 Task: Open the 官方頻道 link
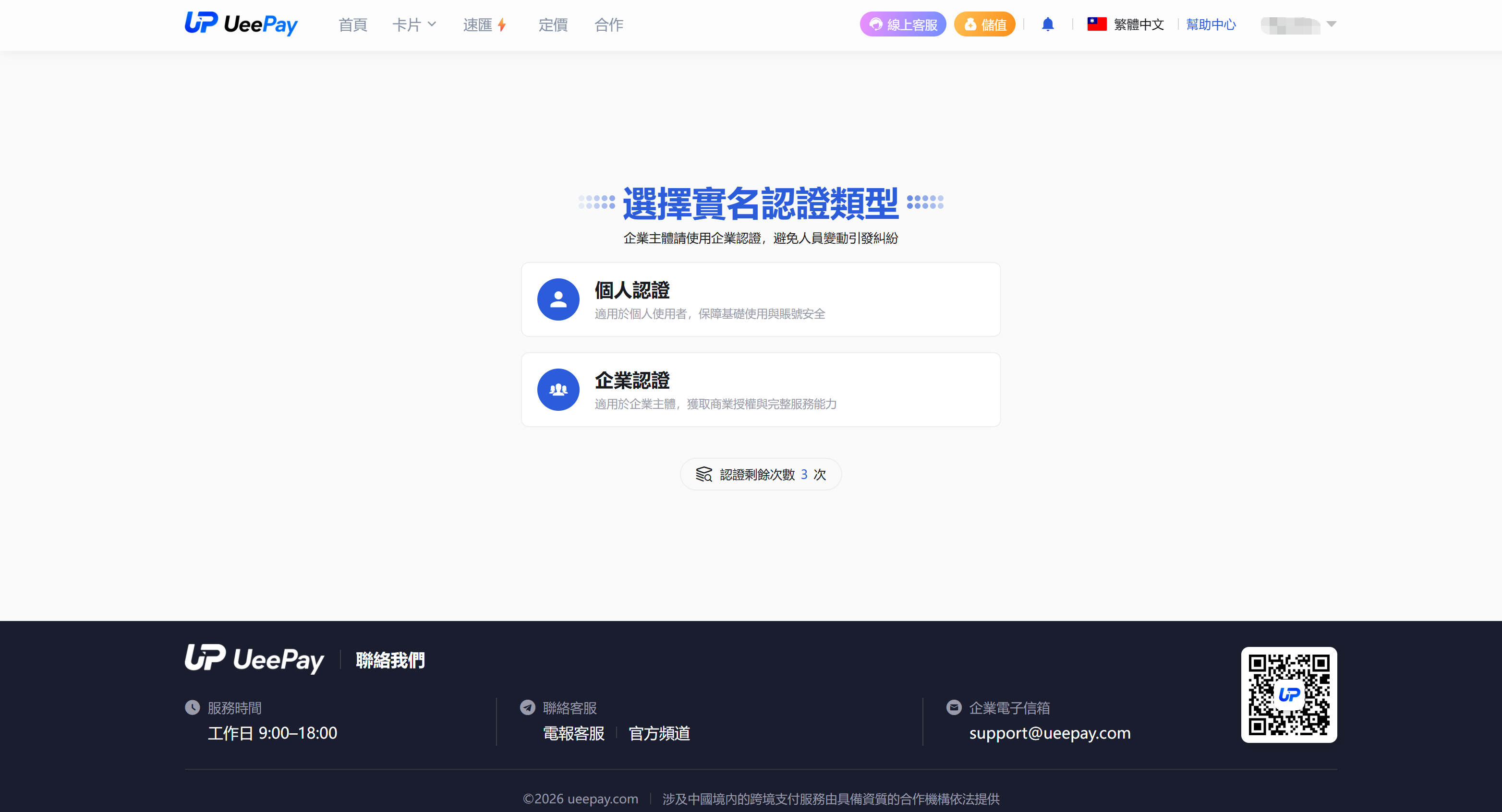659,733
